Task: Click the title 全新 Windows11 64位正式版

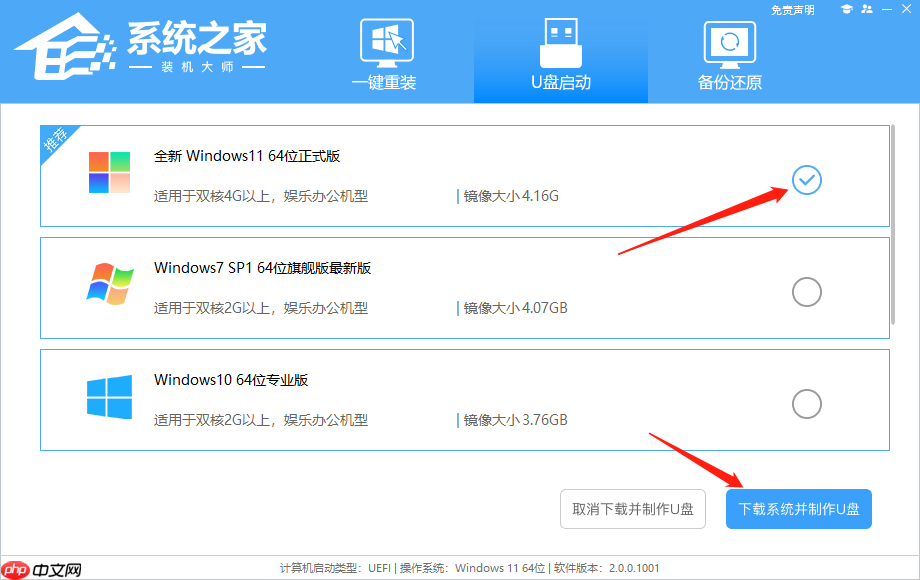Action: (x=246, y=156)
